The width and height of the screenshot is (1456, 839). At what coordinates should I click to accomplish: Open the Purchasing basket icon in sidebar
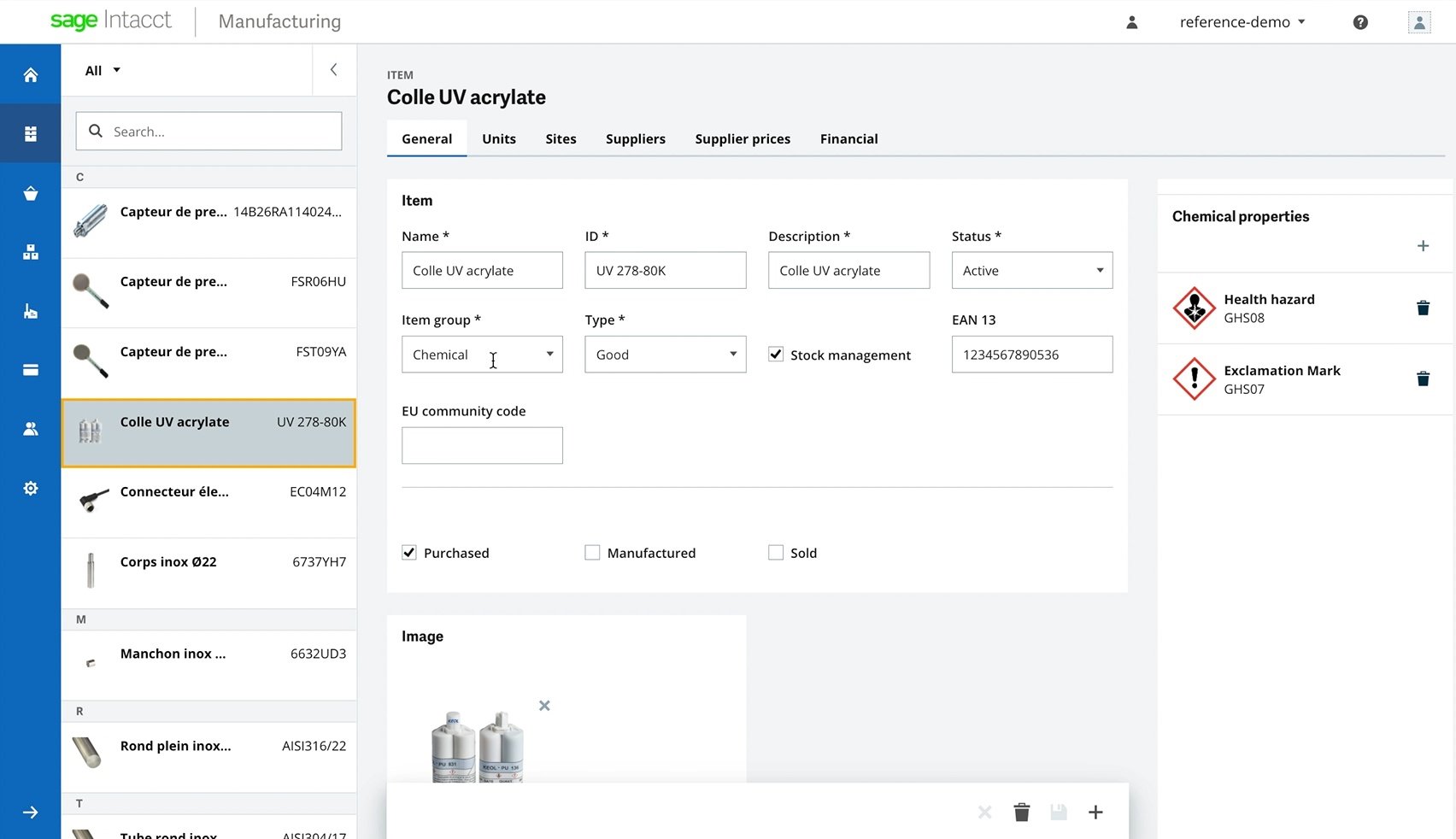coord(30,193)
